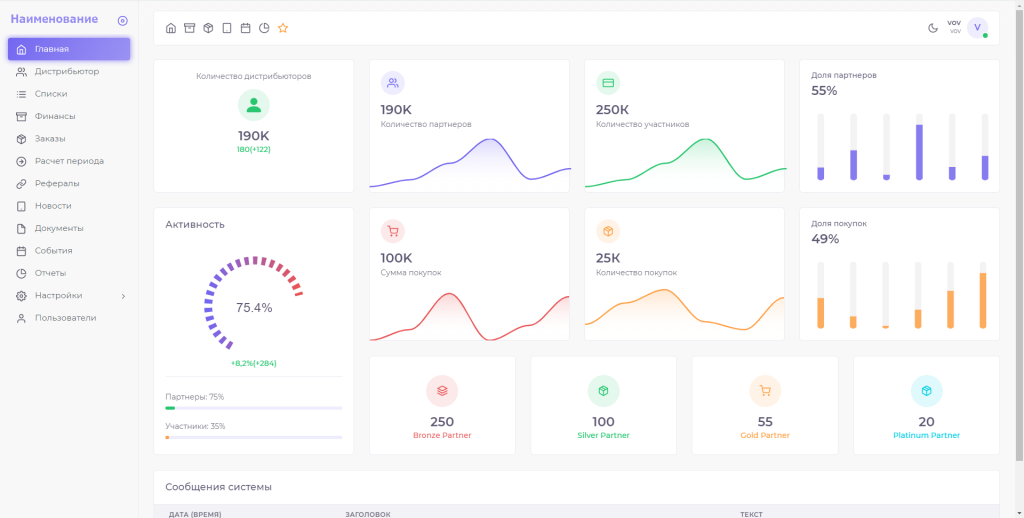The height and width of the screenshot is (518, 1024).
Task: Click the Gold Partner label
Action: point(765,435)
